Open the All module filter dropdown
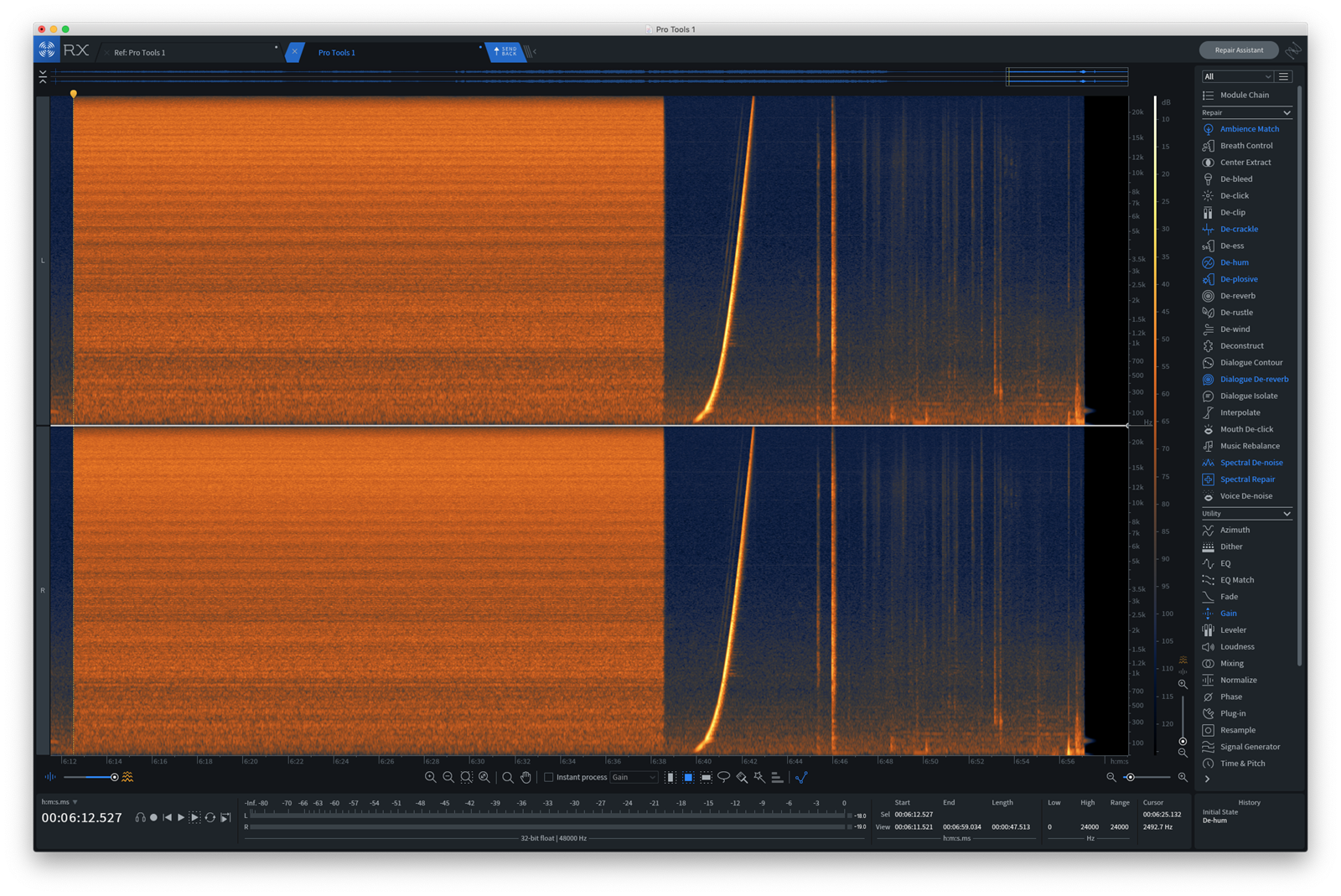Screen dimensions: 1341x896 pyautogui.click(x=1237, y=76)
